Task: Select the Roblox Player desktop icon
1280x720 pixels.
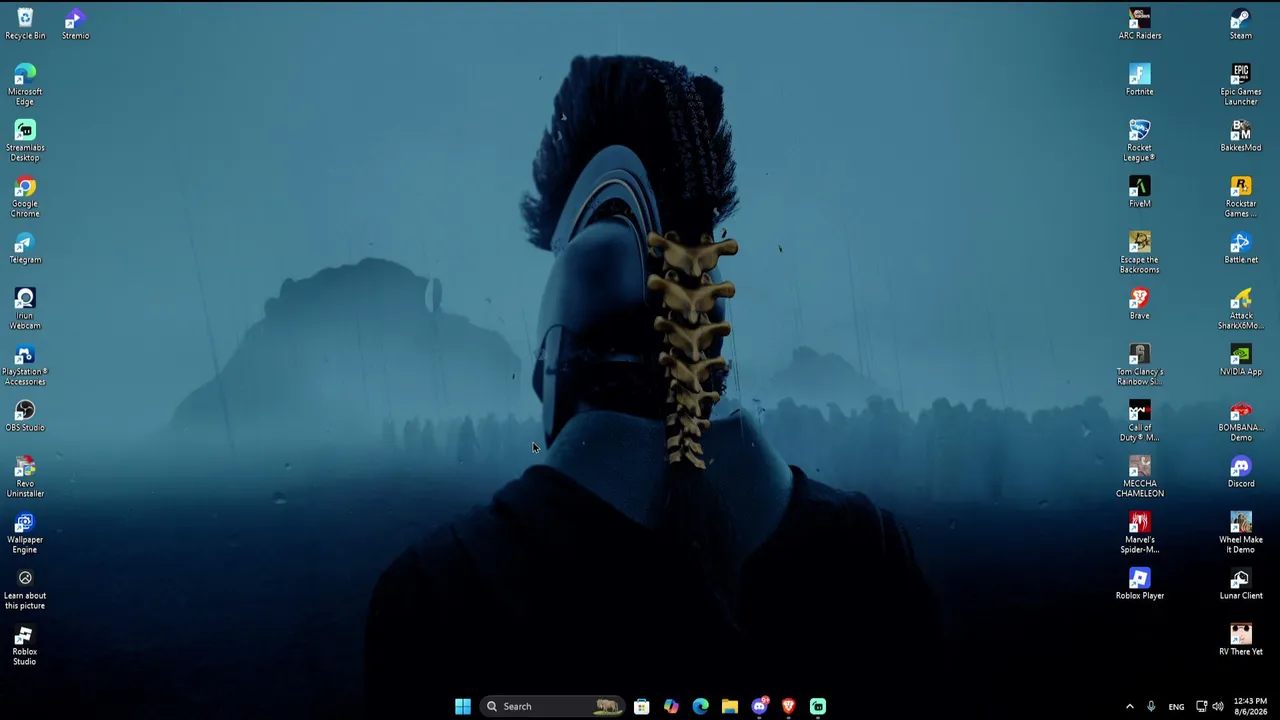Action: 1140,584
